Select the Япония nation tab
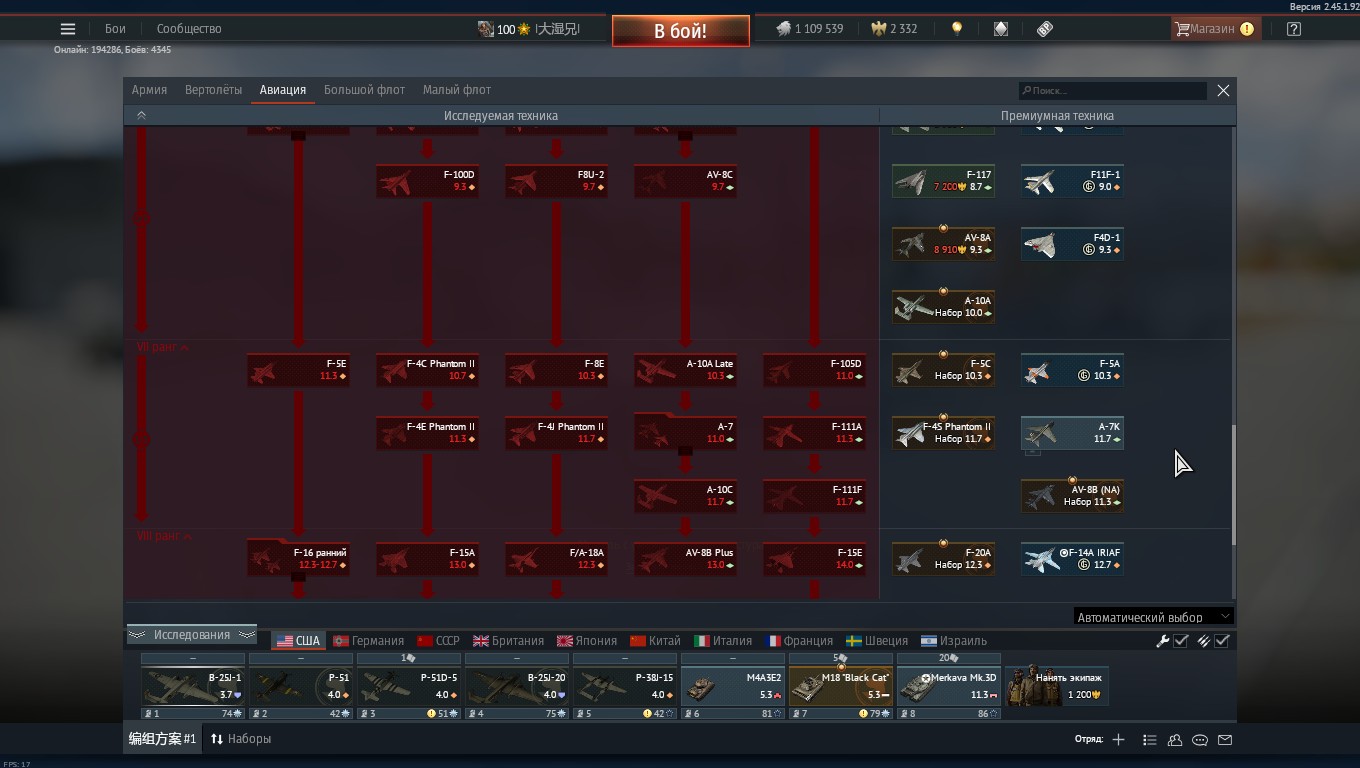This screenshot has height=768, width=1360. (x=587, y=641)
